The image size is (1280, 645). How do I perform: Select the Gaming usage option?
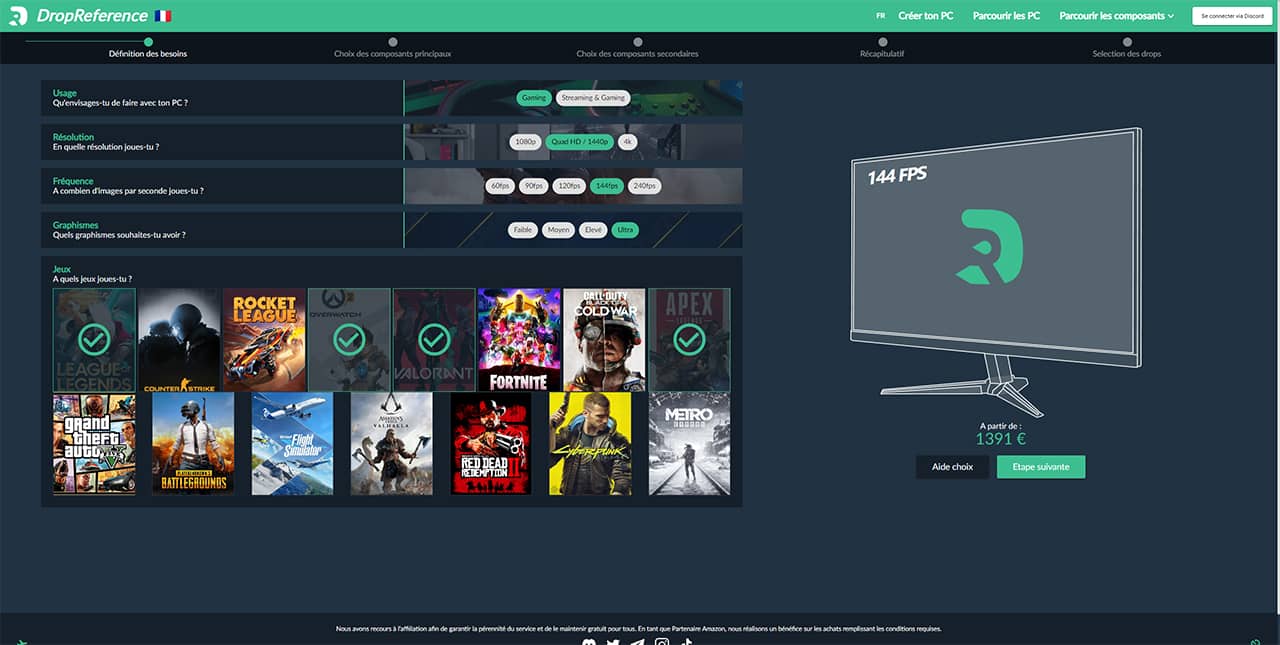534,98
